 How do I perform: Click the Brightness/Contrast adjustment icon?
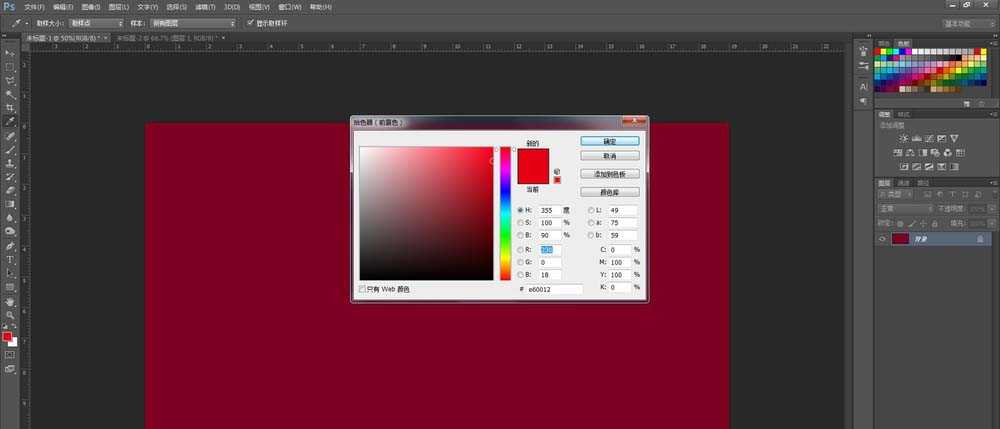coord(904,137)
